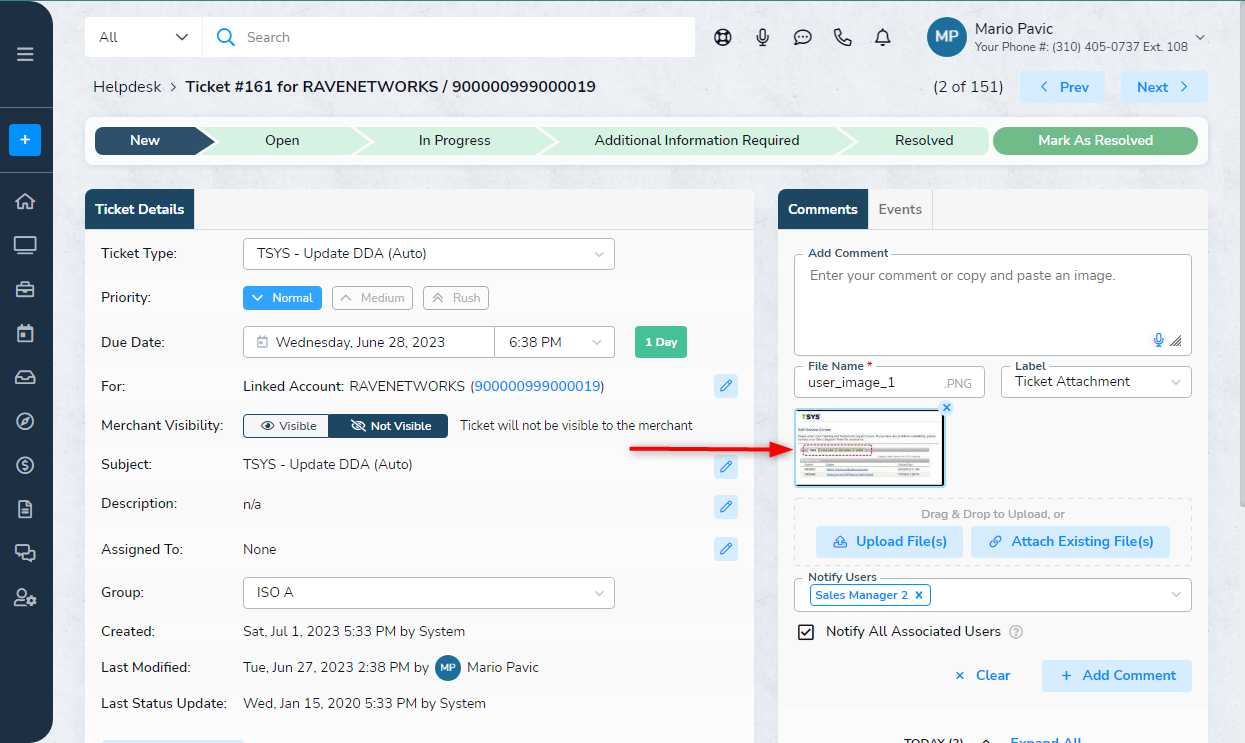Open the user settings sidebar icon
This screenshot has height=743, width=1245.
click(26, 597)
